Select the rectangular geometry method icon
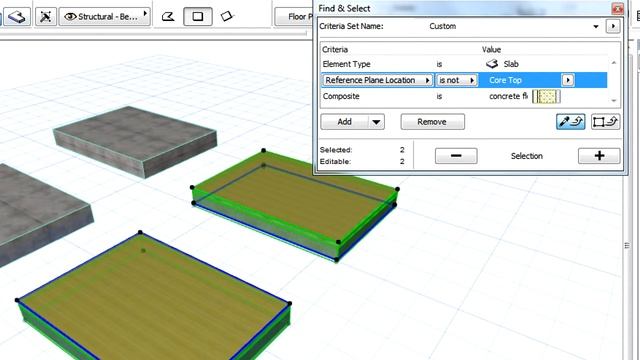Screen dimensions: 640x360 coord(198,17)
